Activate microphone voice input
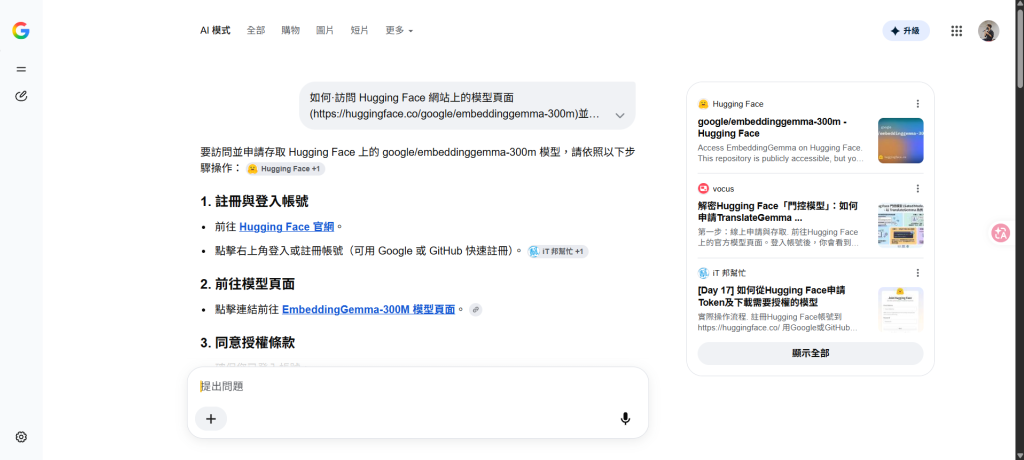The image size is (1024, 460). (x=625, y=419)
